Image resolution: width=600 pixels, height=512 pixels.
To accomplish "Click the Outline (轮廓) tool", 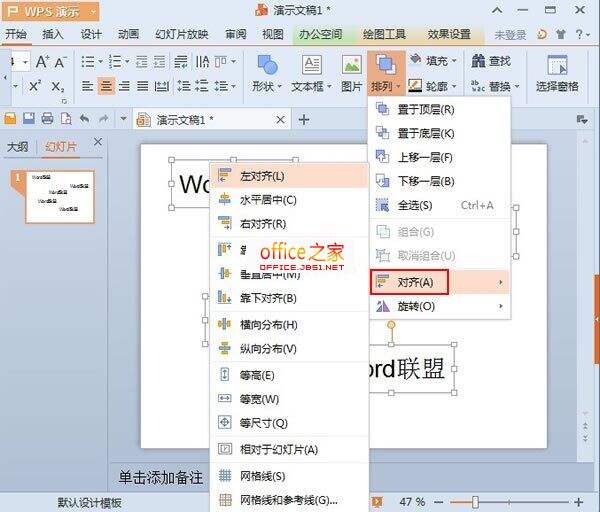I will [415, 86].
